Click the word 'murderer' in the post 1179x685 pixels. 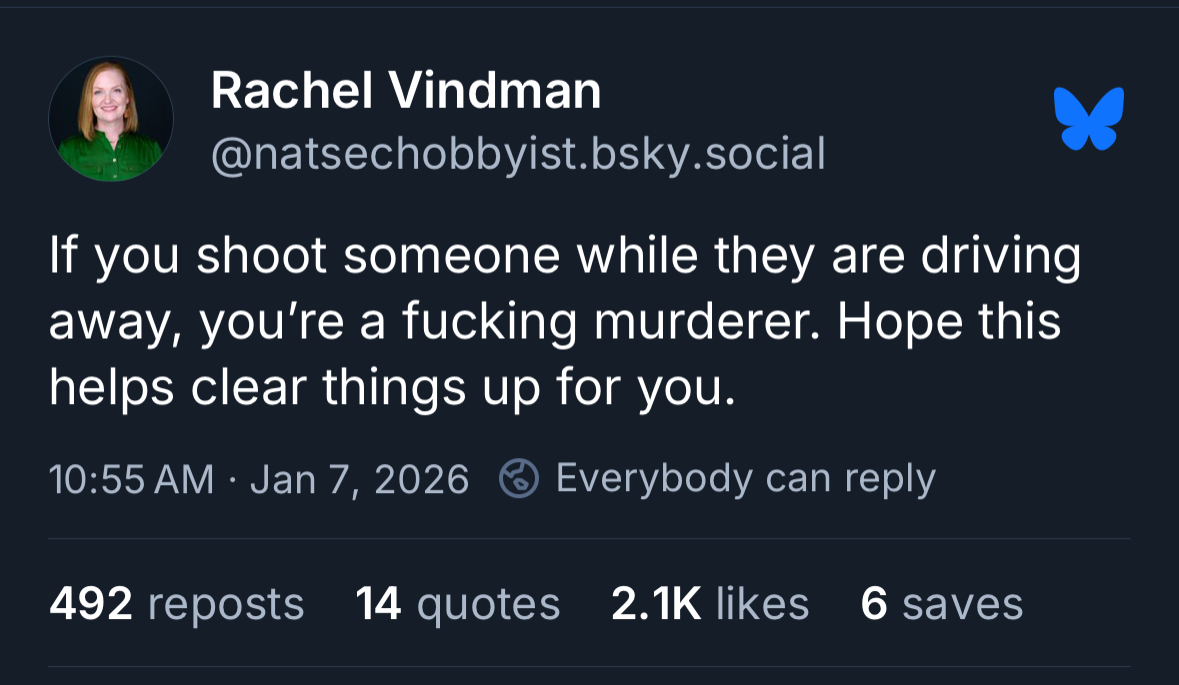point(702,323)
